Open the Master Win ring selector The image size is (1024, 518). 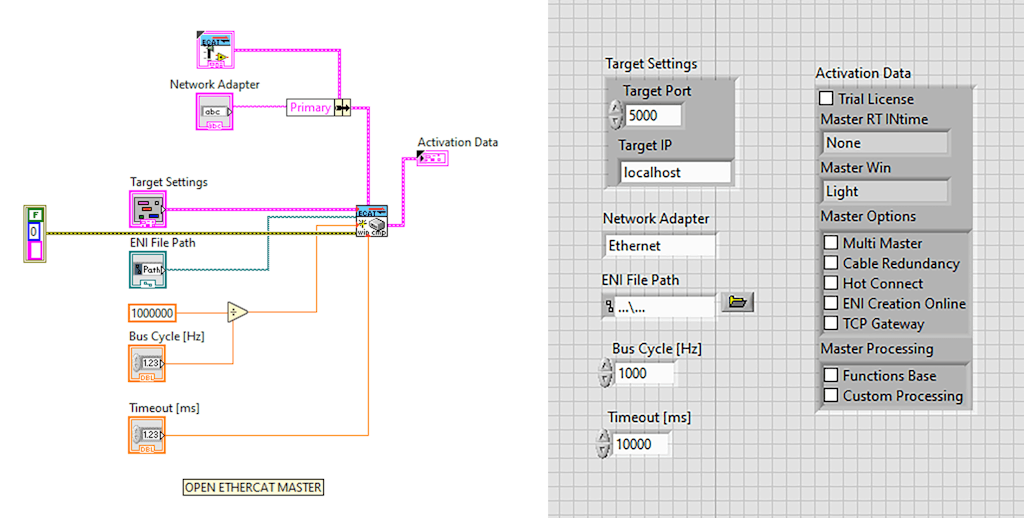[x=884, y=191]
